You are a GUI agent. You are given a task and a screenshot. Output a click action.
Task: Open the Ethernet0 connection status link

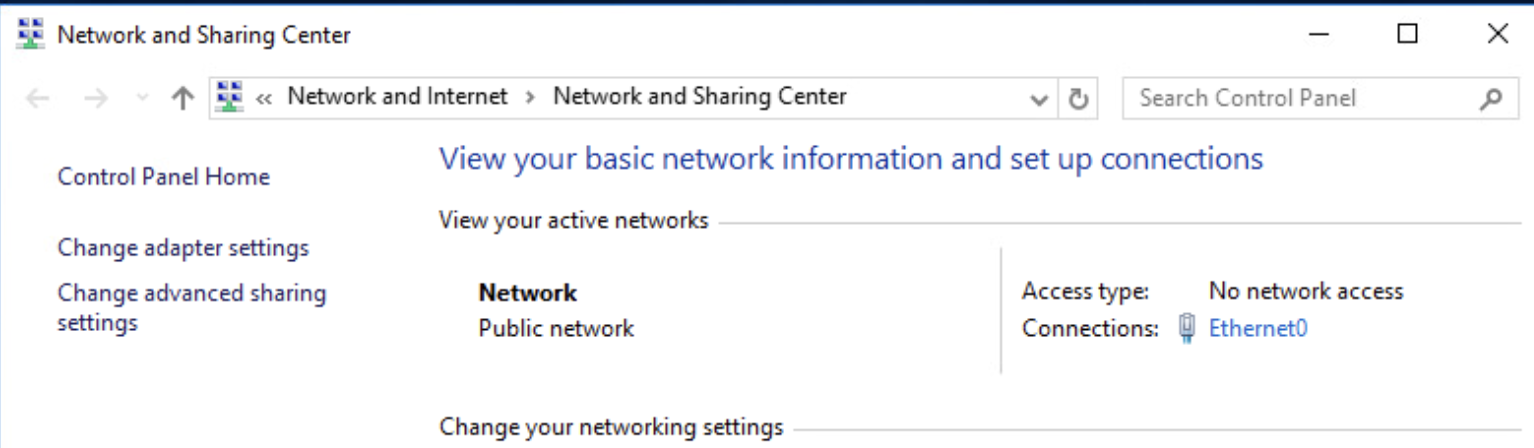(1257, 328)
